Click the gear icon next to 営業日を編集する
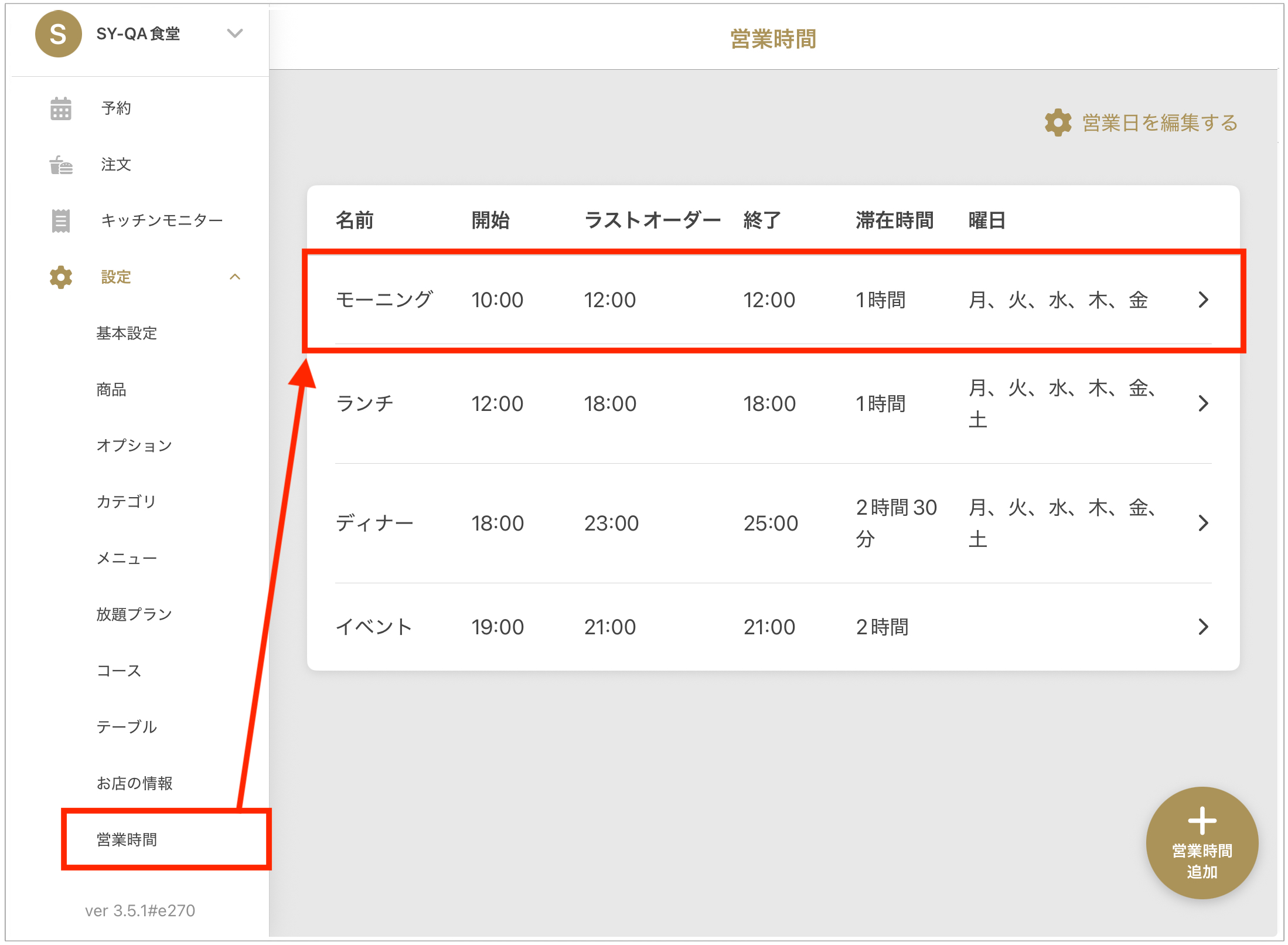1288x945 pixels. click(1058, 123)
